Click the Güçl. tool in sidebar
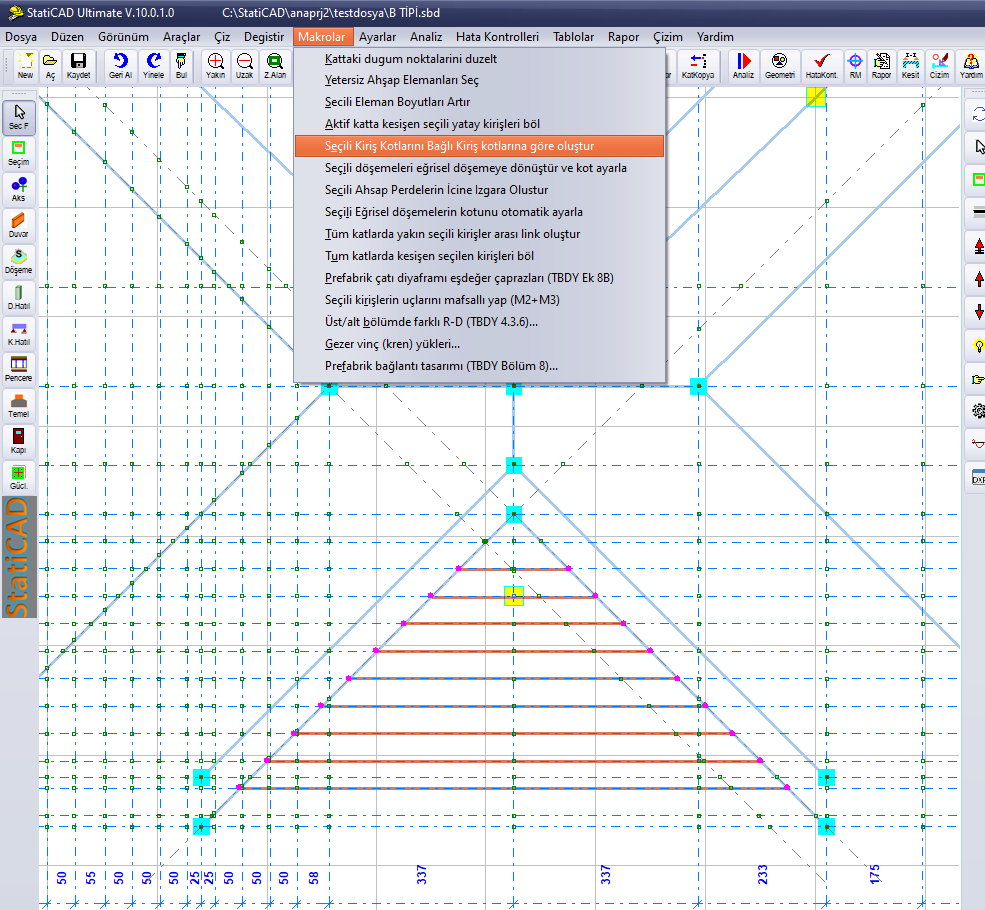The height and width of the screenshot is (910, 985). pos(19,477)
